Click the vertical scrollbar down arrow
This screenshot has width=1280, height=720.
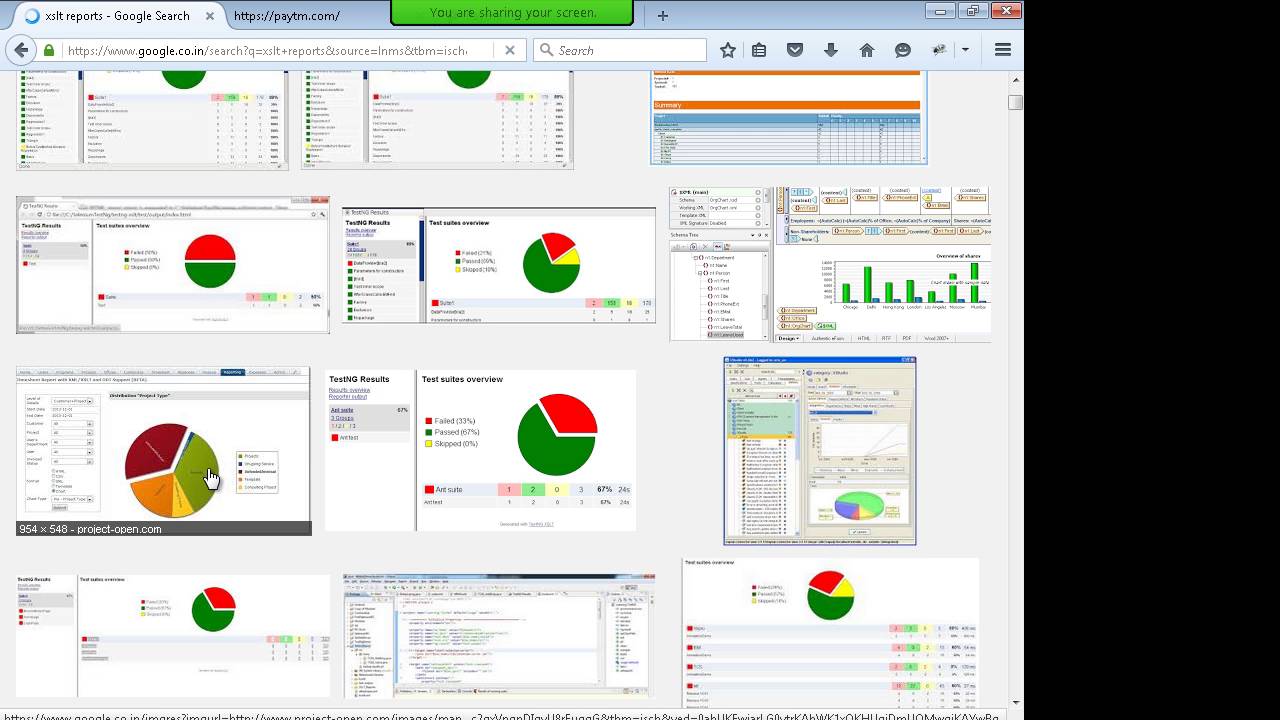[1016, 703]
